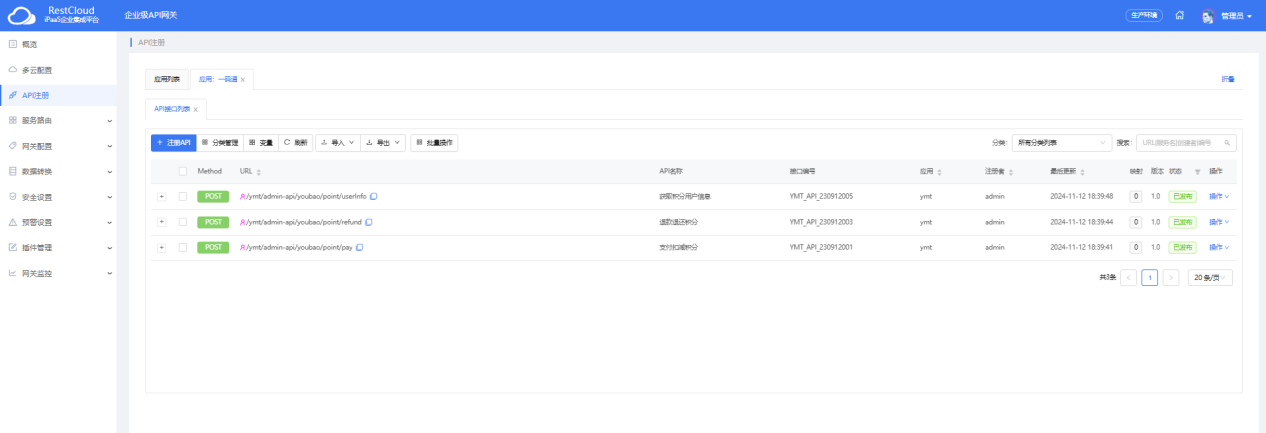Click the 刷新 refresh button
Image resolution: width=1266 pixels, height=433 pixels.
(x=295, y=143)
